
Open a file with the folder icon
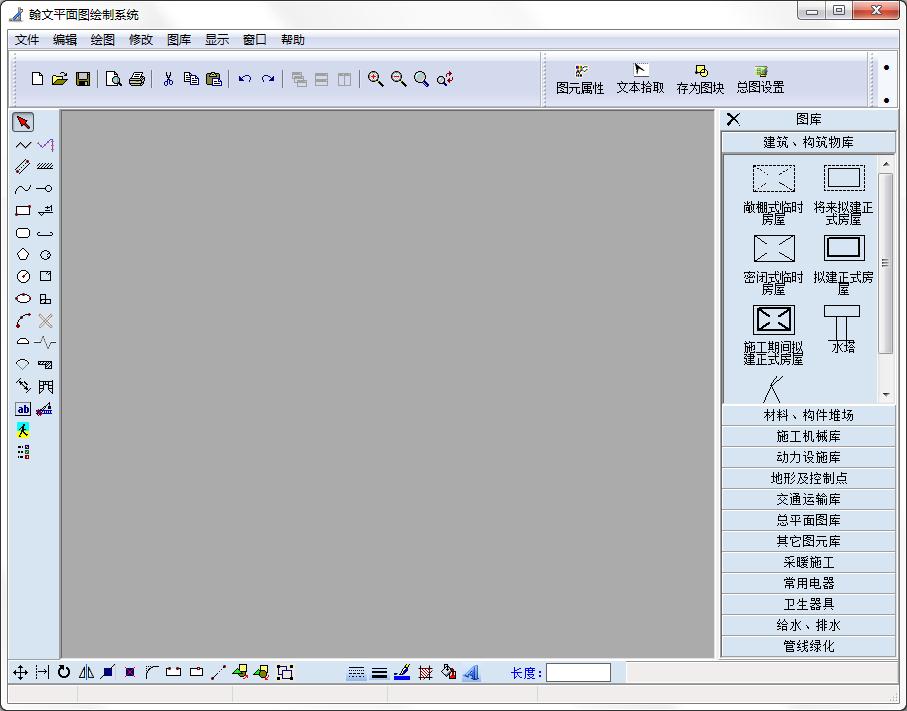(x=60, y=79)
